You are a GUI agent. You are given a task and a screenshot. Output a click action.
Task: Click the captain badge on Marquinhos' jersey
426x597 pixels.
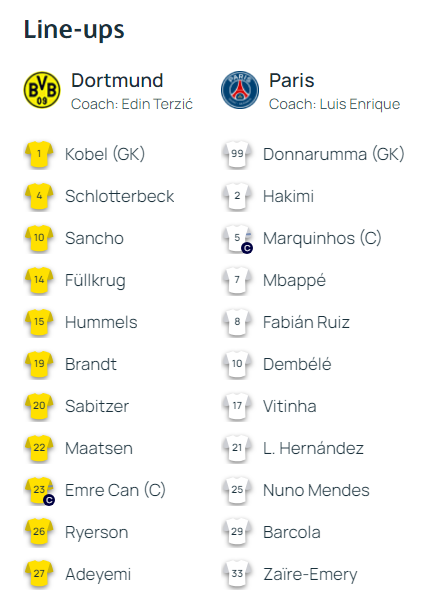247,248
